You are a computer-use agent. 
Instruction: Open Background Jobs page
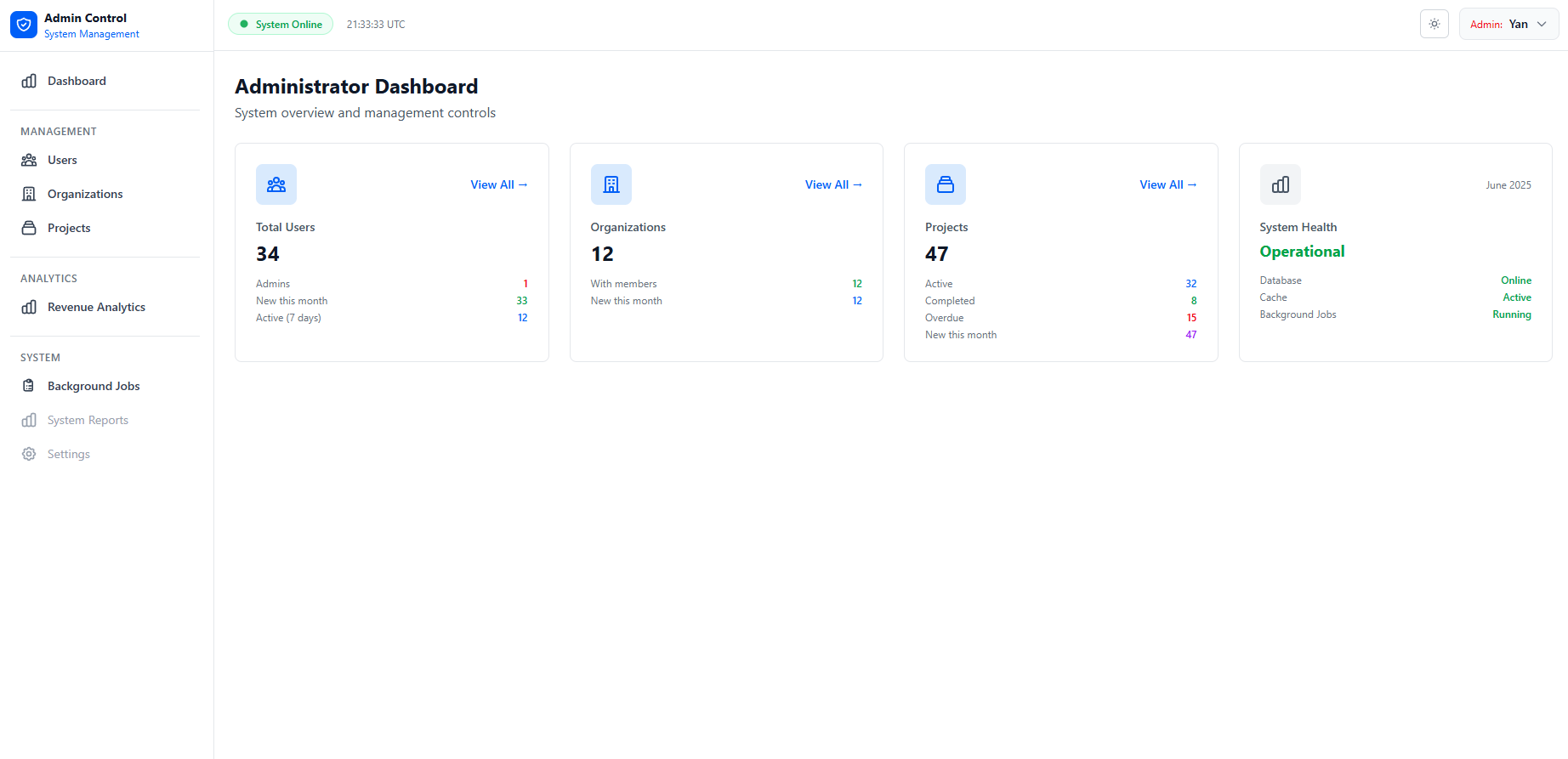tap(105, 386)
